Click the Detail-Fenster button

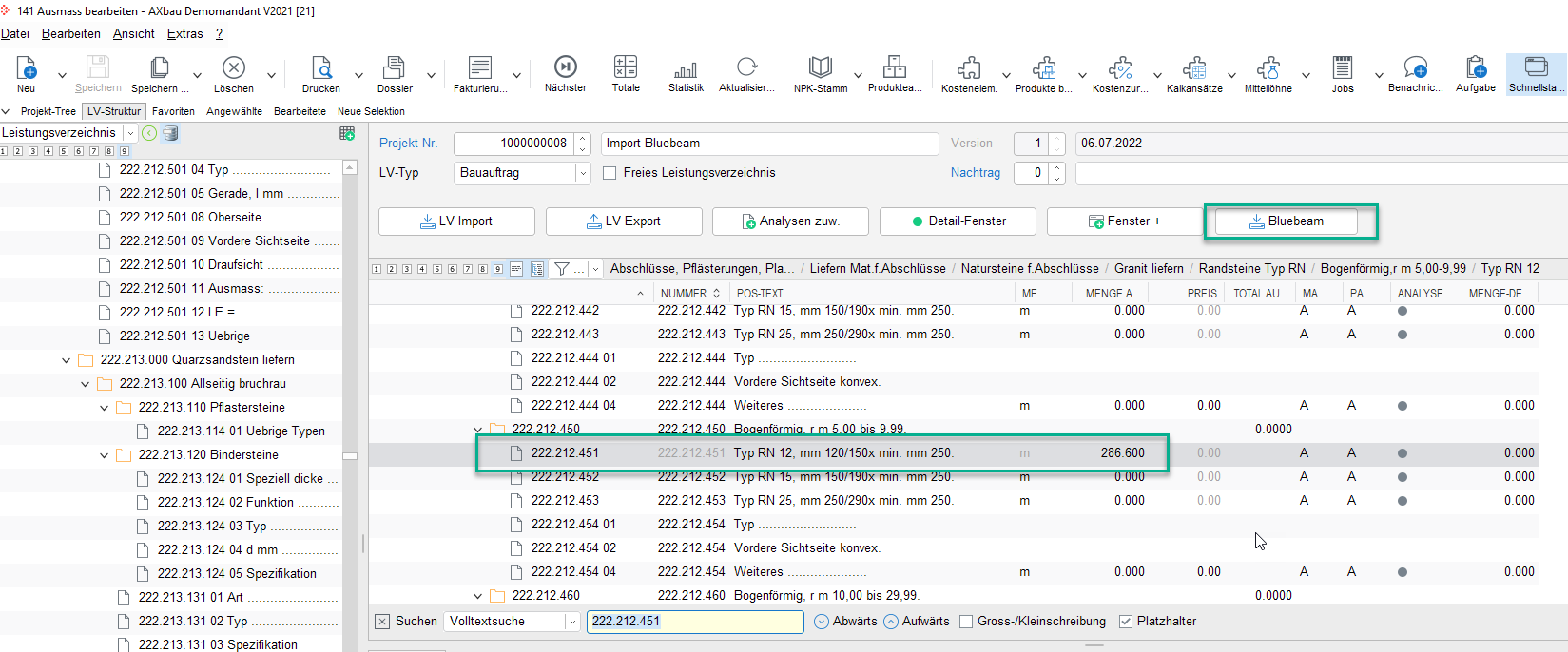[x=958, y=221]
